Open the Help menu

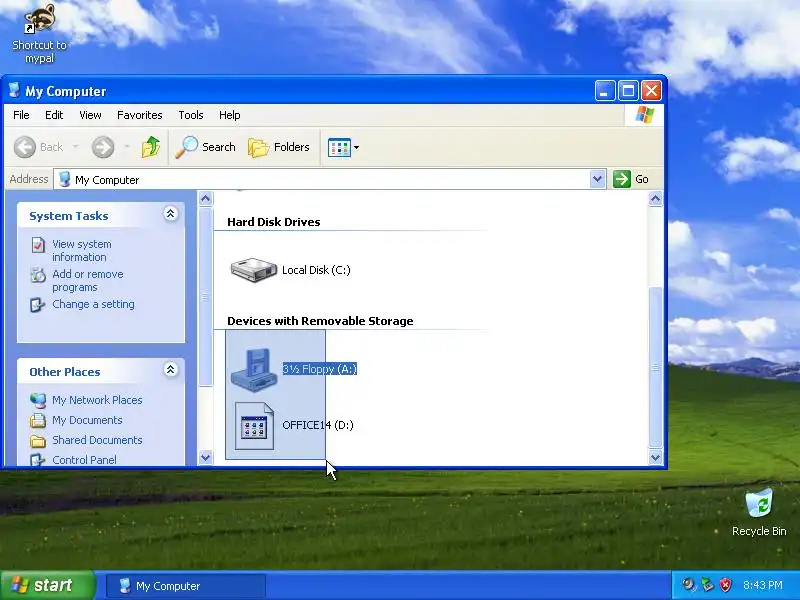point(230,115)
